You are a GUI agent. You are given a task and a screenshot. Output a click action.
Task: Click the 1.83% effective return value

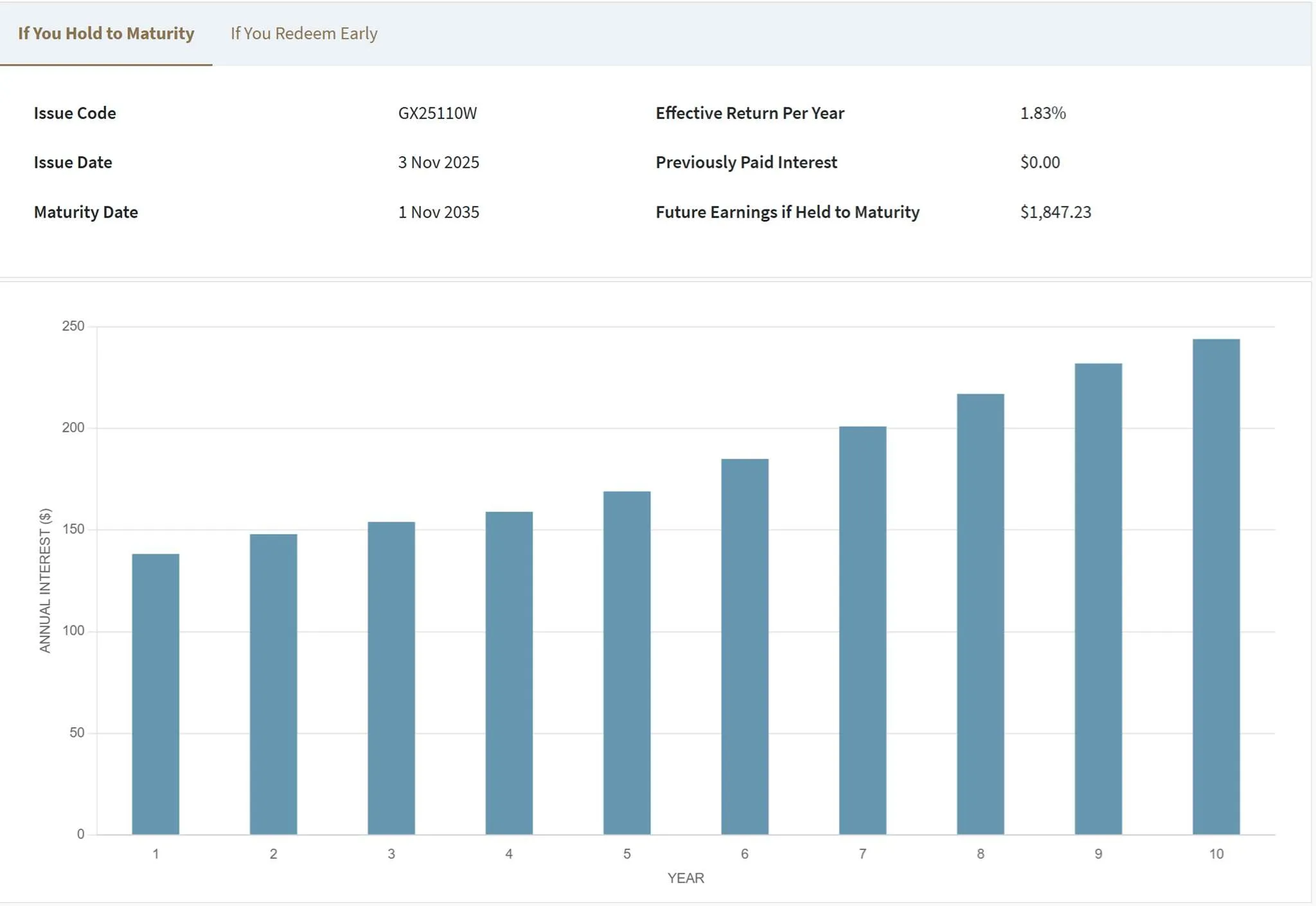tap(1042, 113)
